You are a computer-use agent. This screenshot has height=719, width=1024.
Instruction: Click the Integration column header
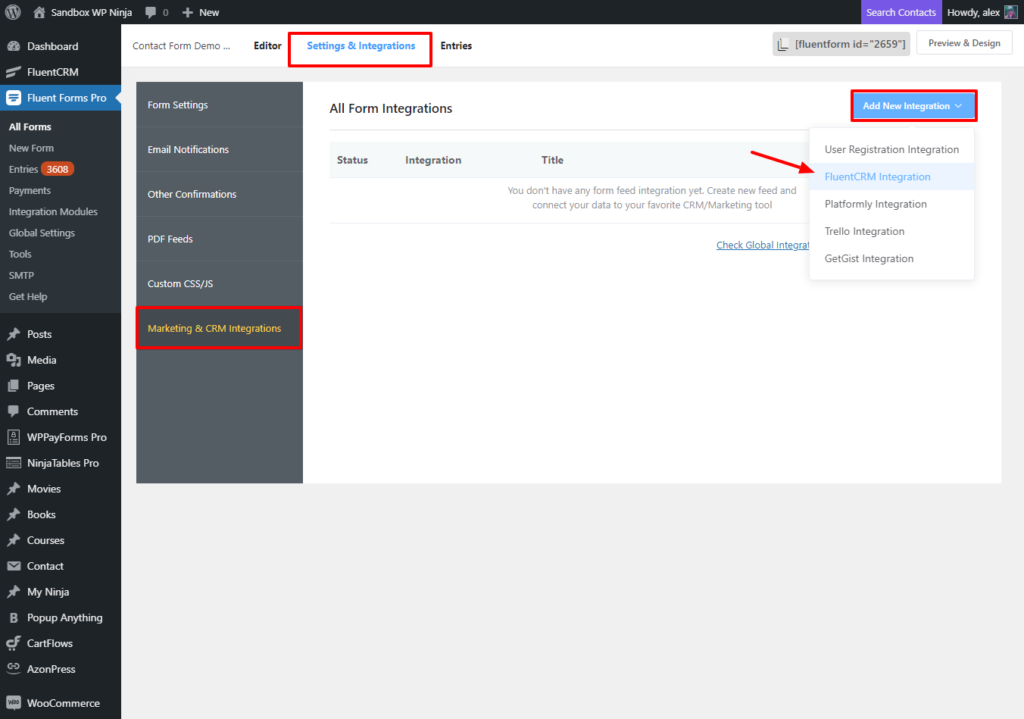(x=433, y=160)
